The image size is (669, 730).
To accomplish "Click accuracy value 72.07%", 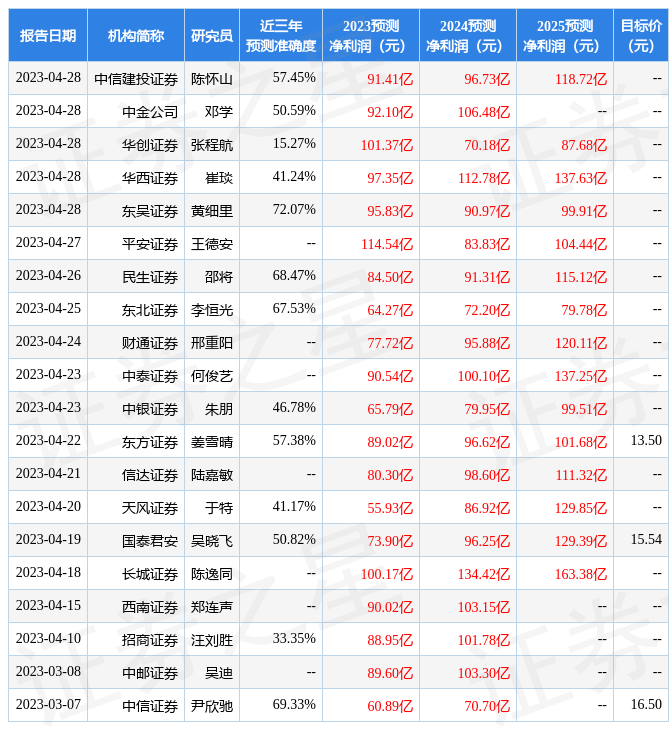I will click(294, 209).
